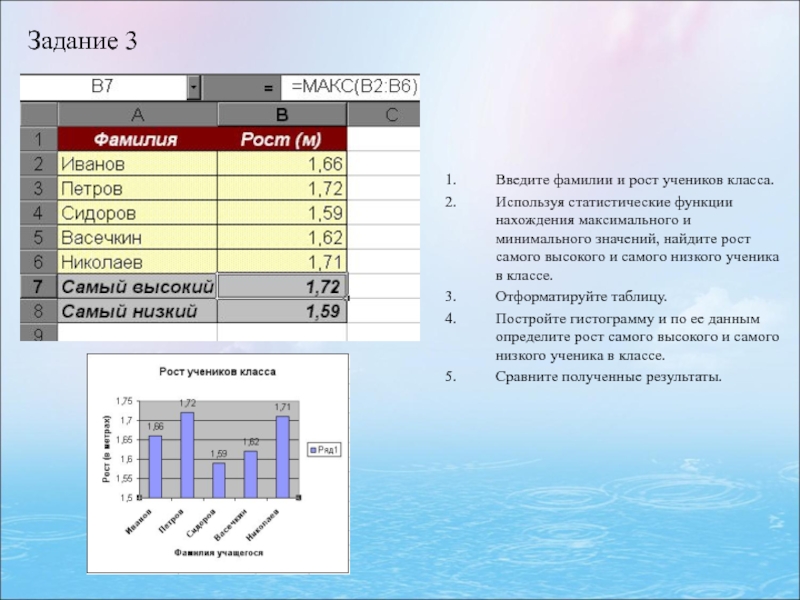This screenshot has width=800, height=600.
Task: Click the formula bar with =МАКС(B2:B6)
Action: (352, 87)
